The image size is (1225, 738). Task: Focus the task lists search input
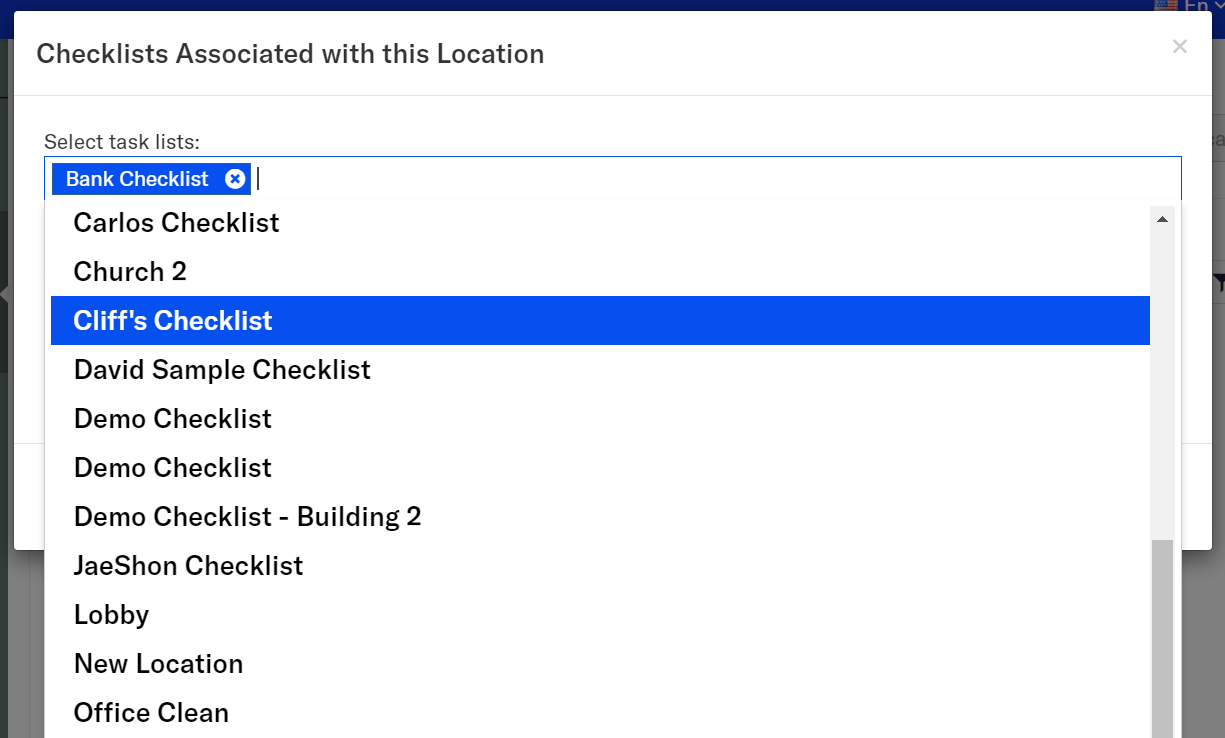[700, 179]
